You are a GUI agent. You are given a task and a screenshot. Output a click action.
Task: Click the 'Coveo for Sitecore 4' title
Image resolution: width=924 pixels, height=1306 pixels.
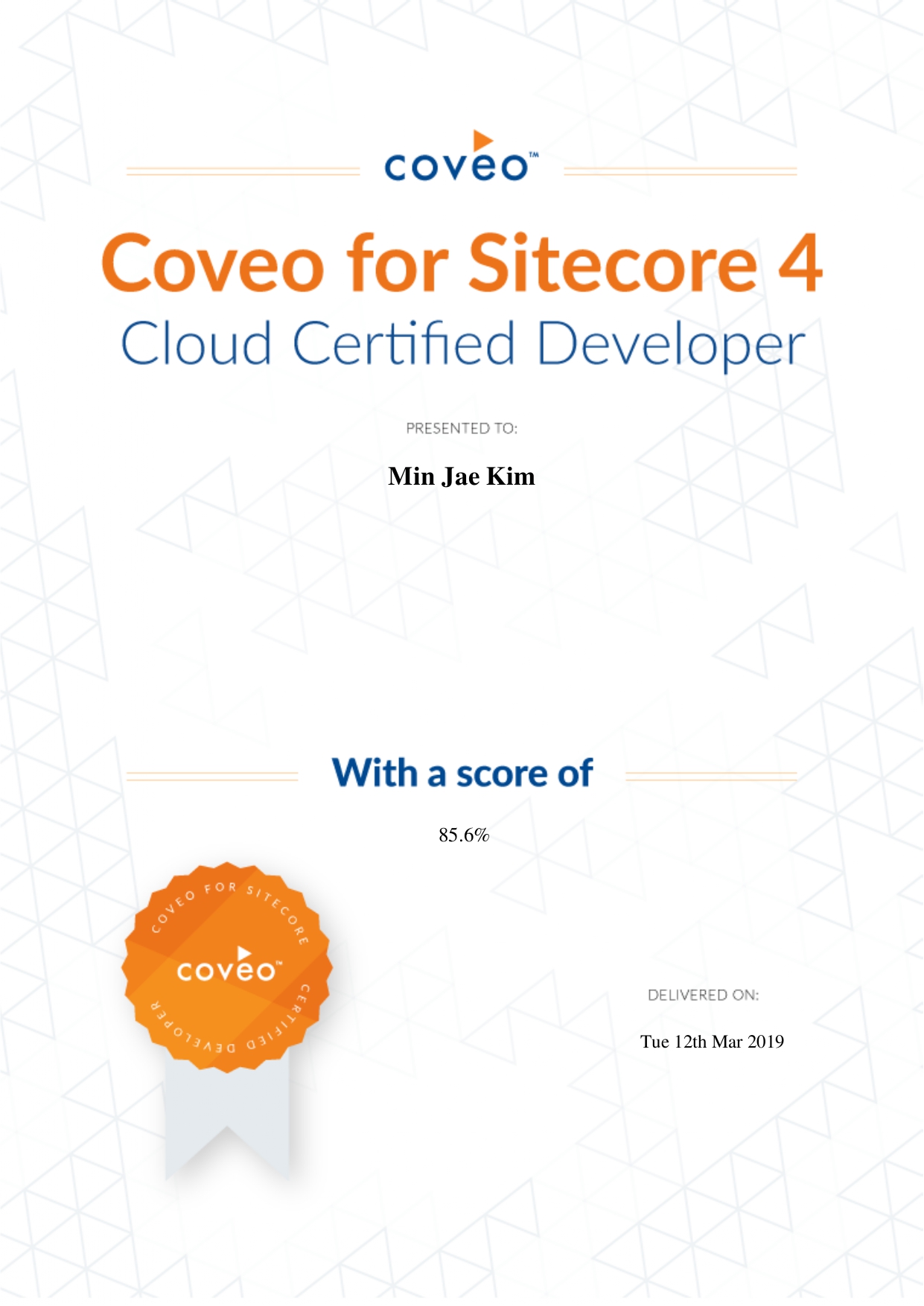(x=462, y=263)
